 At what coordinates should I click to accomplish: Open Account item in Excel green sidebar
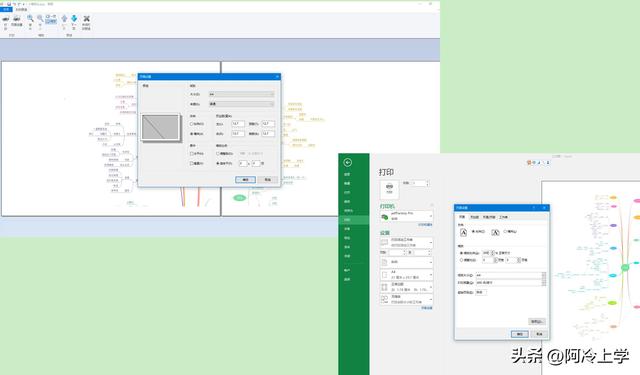pos(347,270)
